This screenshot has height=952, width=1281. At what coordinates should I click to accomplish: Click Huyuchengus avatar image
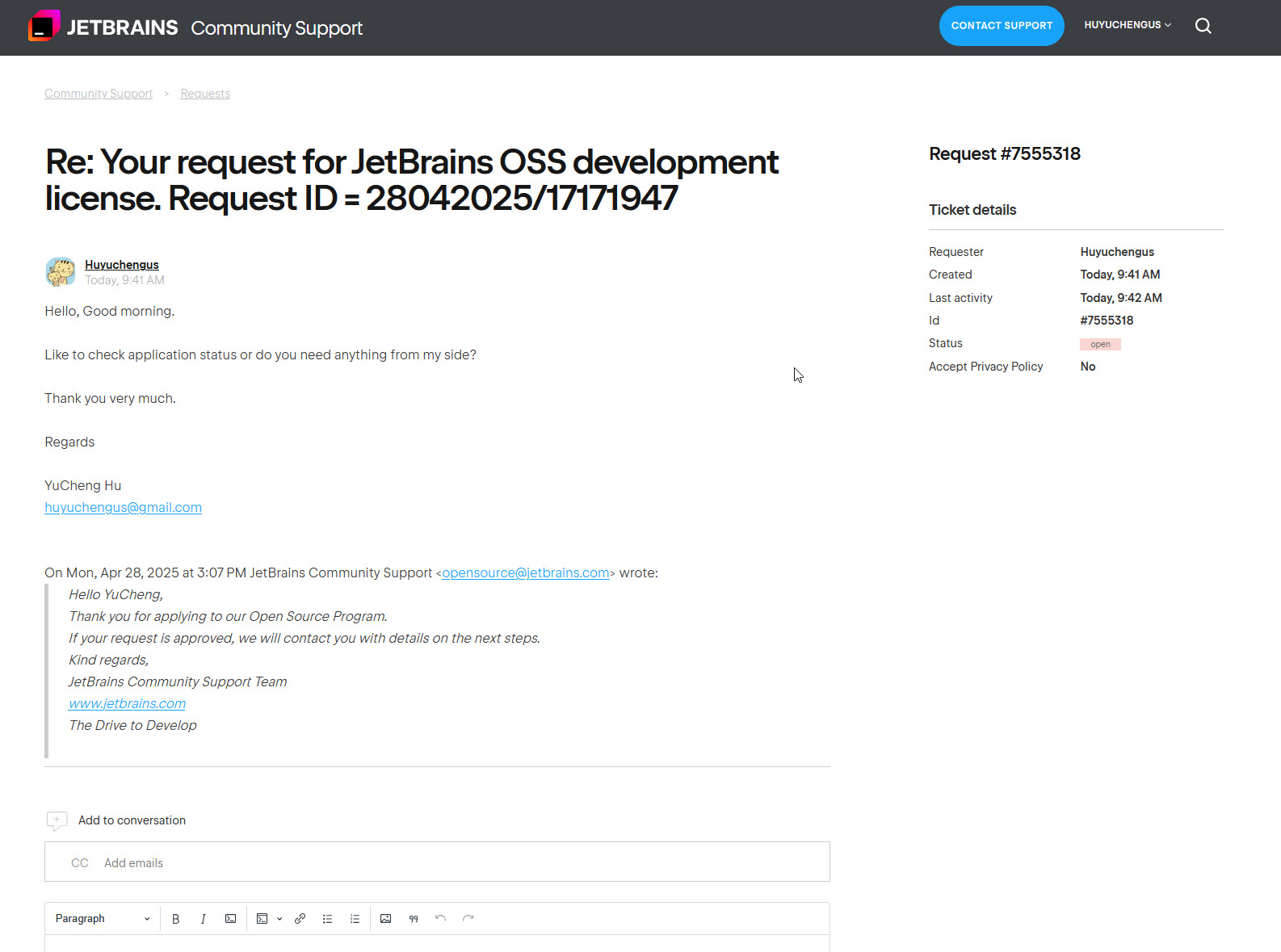(x=61, y=272)
